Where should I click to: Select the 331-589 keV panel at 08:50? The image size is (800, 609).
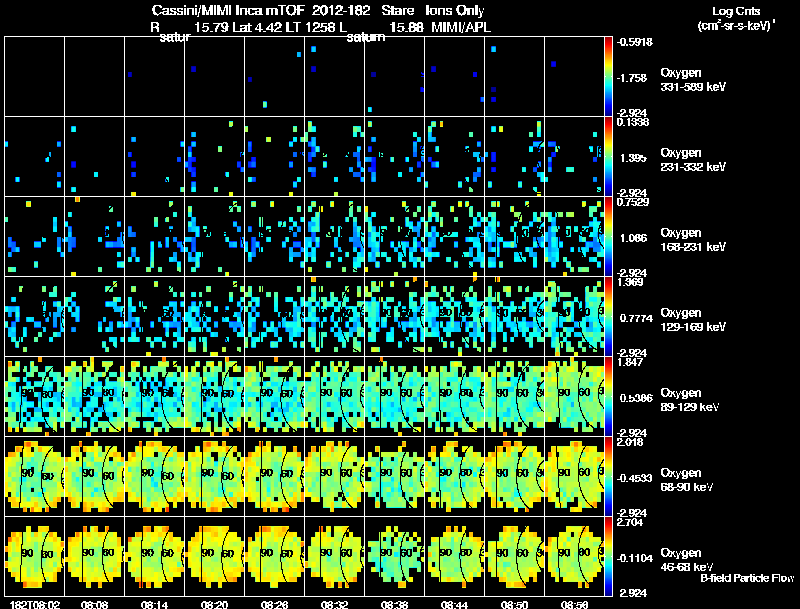(x=514, y=77)
